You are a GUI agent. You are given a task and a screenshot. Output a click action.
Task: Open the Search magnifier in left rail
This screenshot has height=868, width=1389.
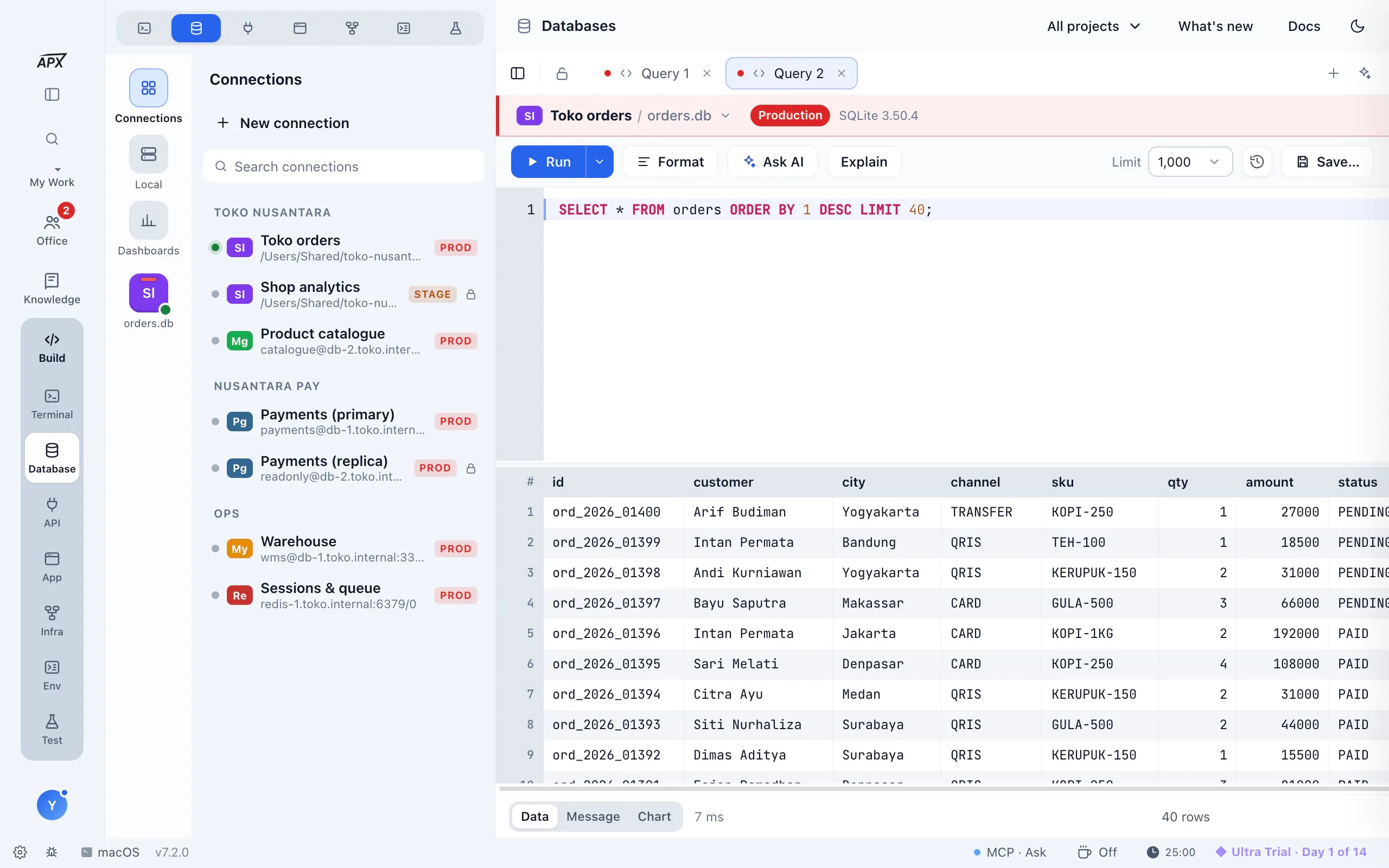tap(52, 139)
